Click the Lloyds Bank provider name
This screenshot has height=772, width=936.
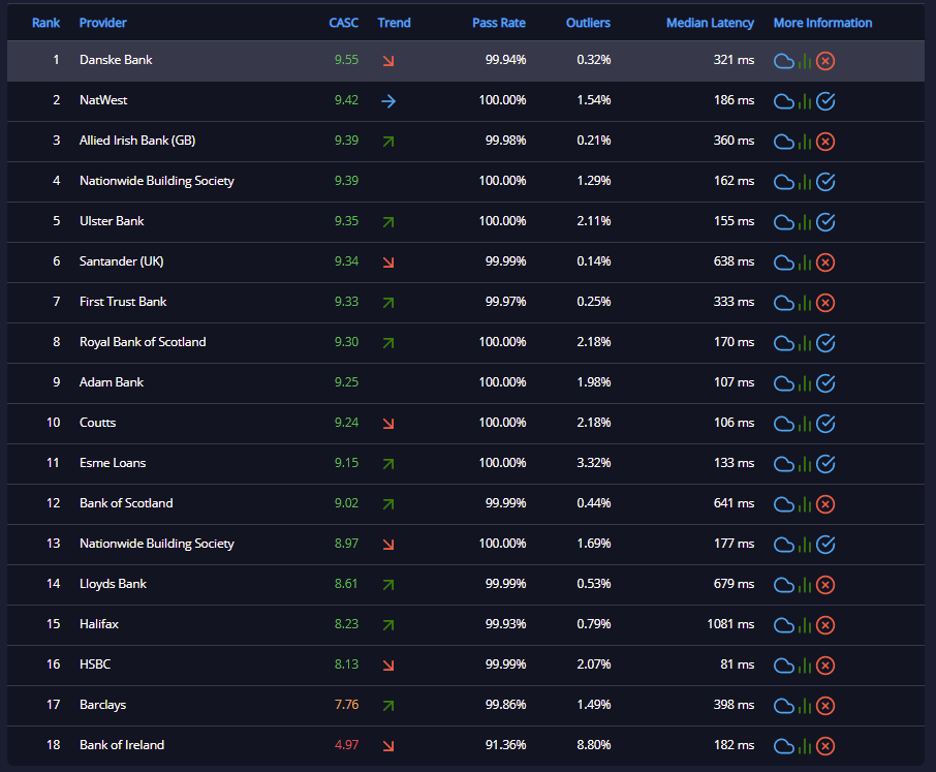click(x=113, y=583)
